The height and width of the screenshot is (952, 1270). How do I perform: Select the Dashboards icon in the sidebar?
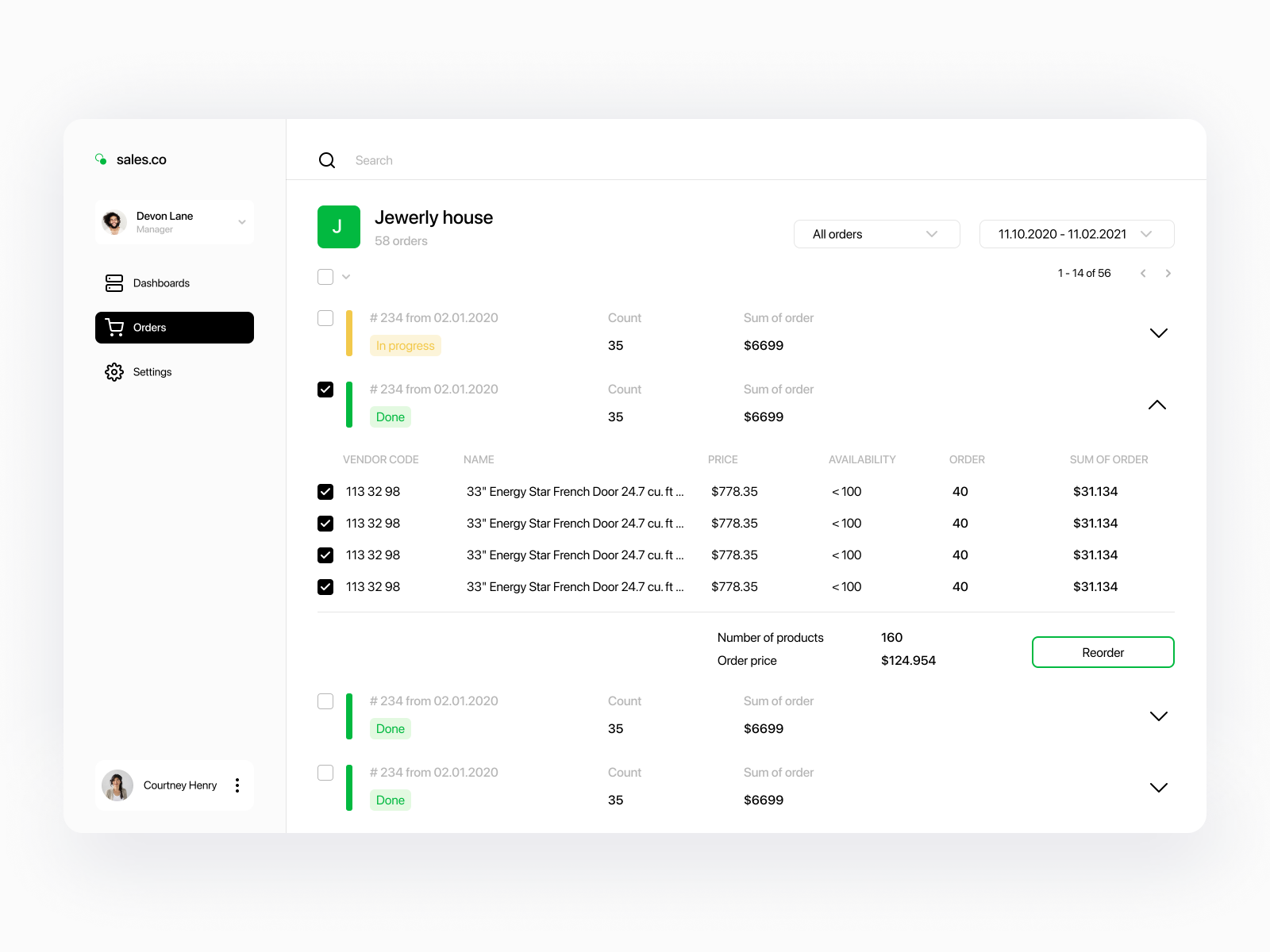click(114, 282)
